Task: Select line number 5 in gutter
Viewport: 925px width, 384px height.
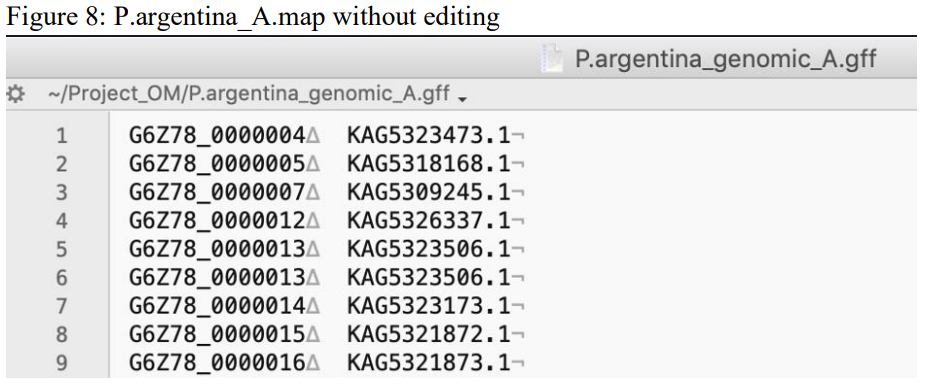Action: [x=62, y=250]
